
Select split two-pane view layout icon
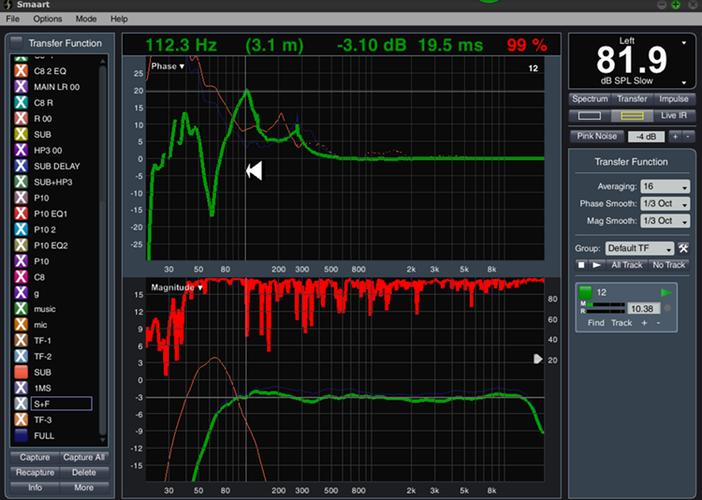point(632,115)
